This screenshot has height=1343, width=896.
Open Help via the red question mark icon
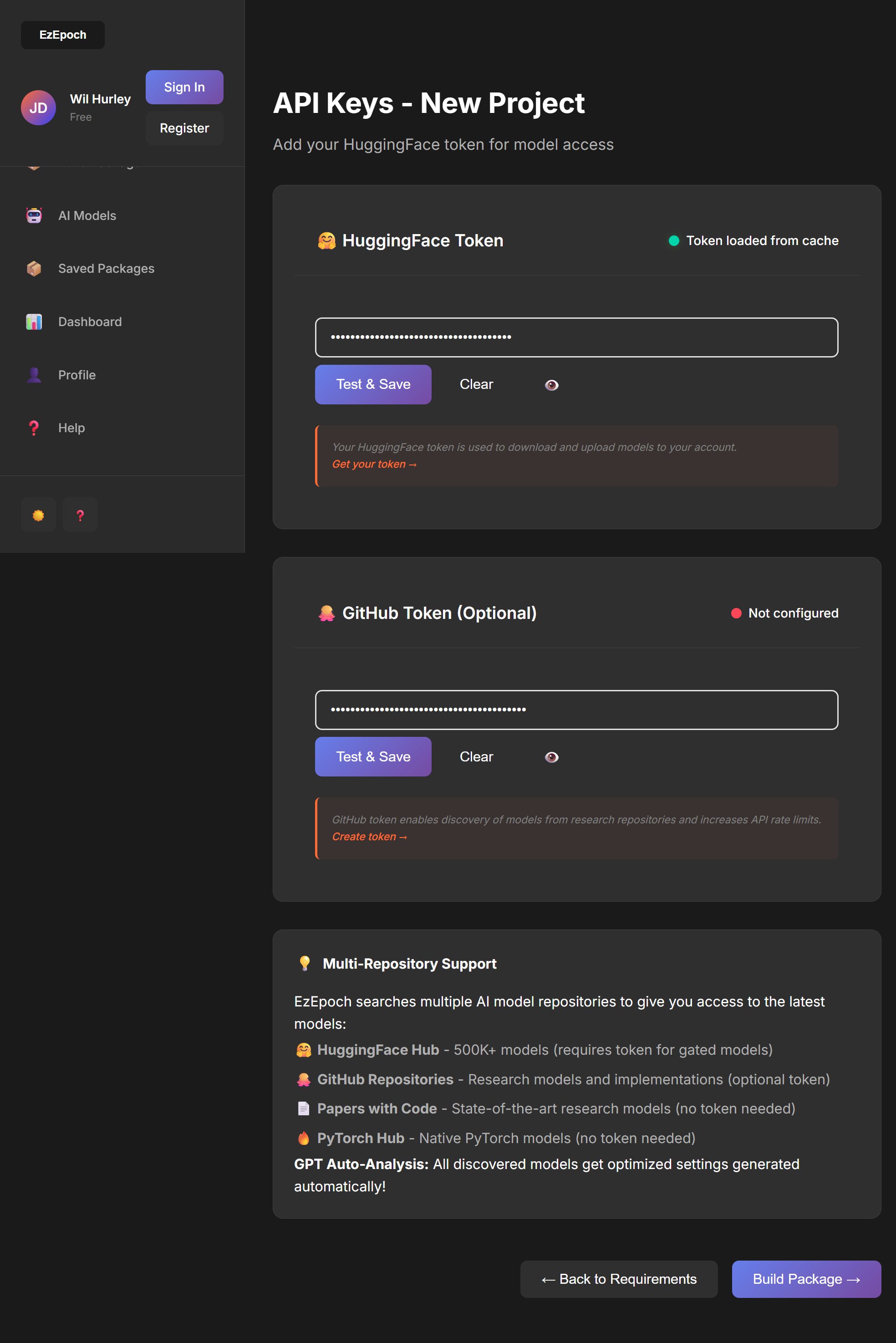tap(34, 428)
